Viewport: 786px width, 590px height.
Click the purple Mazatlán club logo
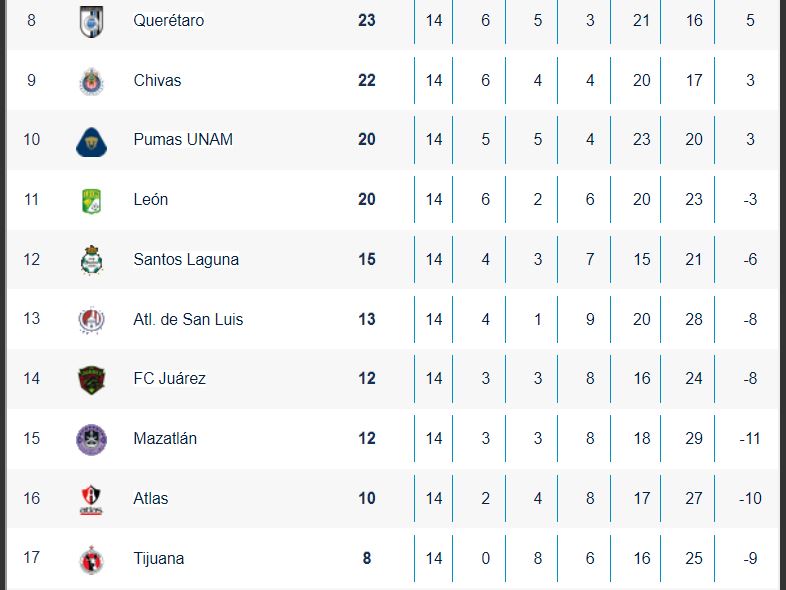[x=91, y=439]
